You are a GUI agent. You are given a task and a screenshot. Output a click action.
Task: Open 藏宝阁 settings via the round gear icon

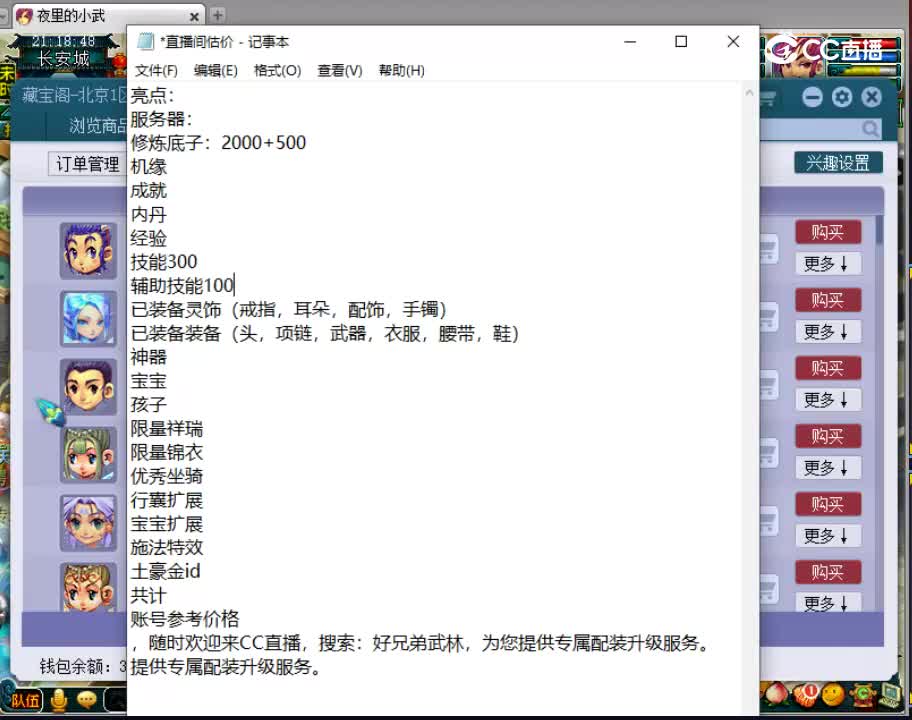tap(842, 97)
